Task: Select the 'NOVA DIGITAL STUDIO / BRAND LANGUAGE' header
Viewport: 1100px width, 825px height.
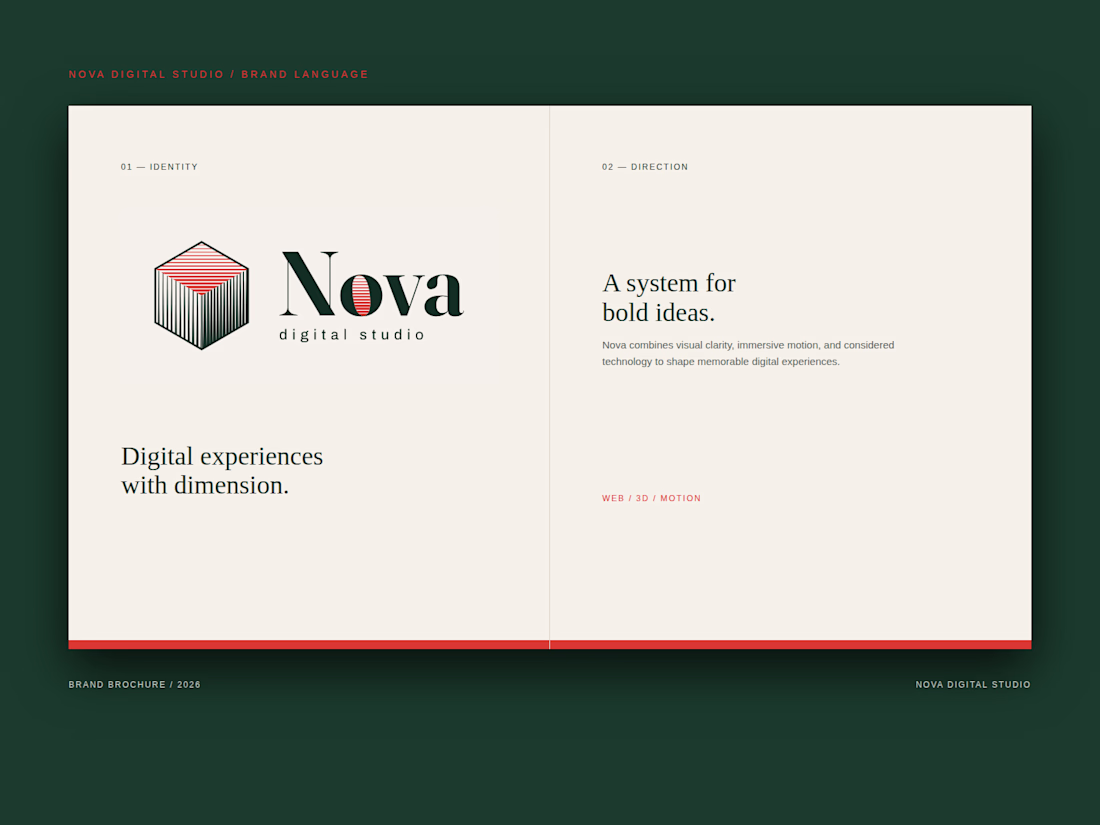Action: click(x=218, y=74)
